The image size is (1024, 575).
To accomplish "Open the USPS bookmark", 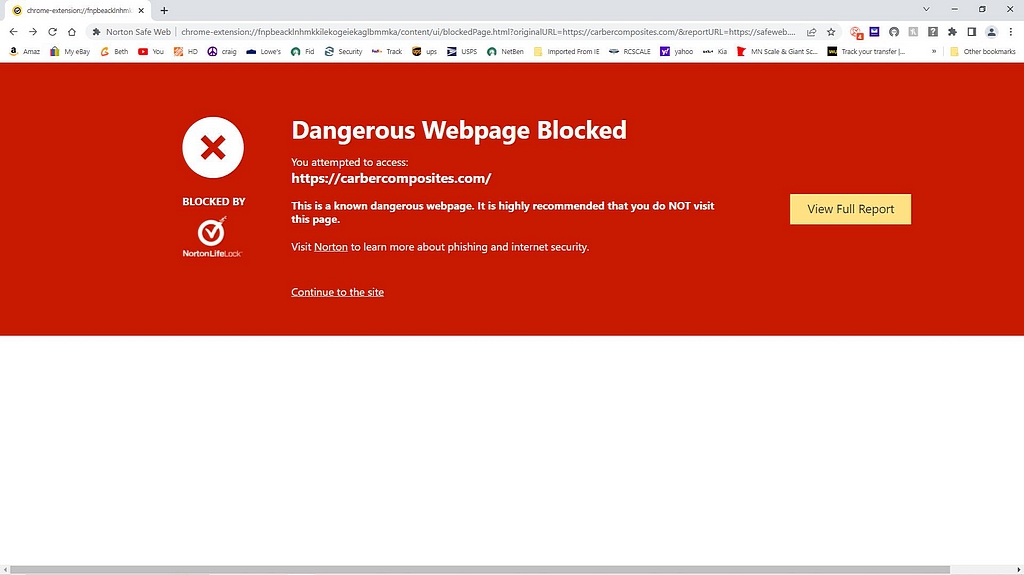I will [x=462, y=51].
